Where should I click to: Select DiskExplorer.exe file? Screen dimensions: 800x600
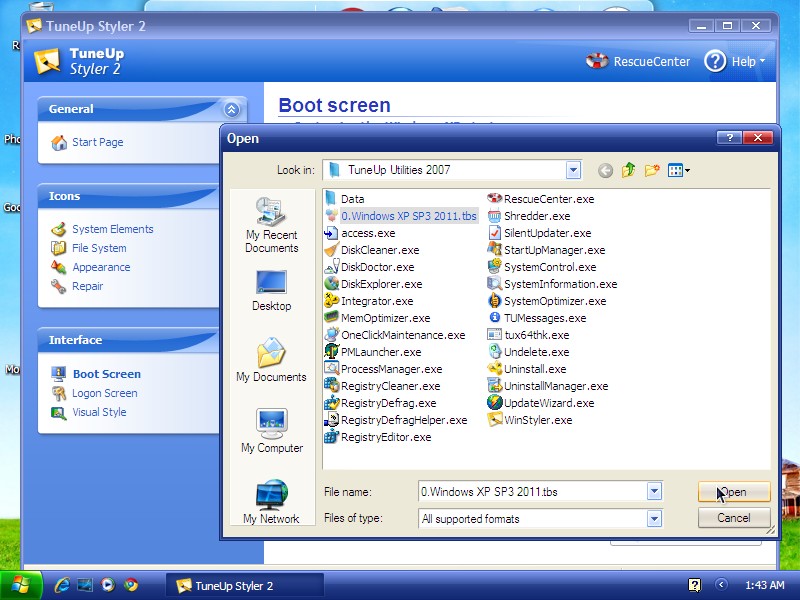pos(373,284)
